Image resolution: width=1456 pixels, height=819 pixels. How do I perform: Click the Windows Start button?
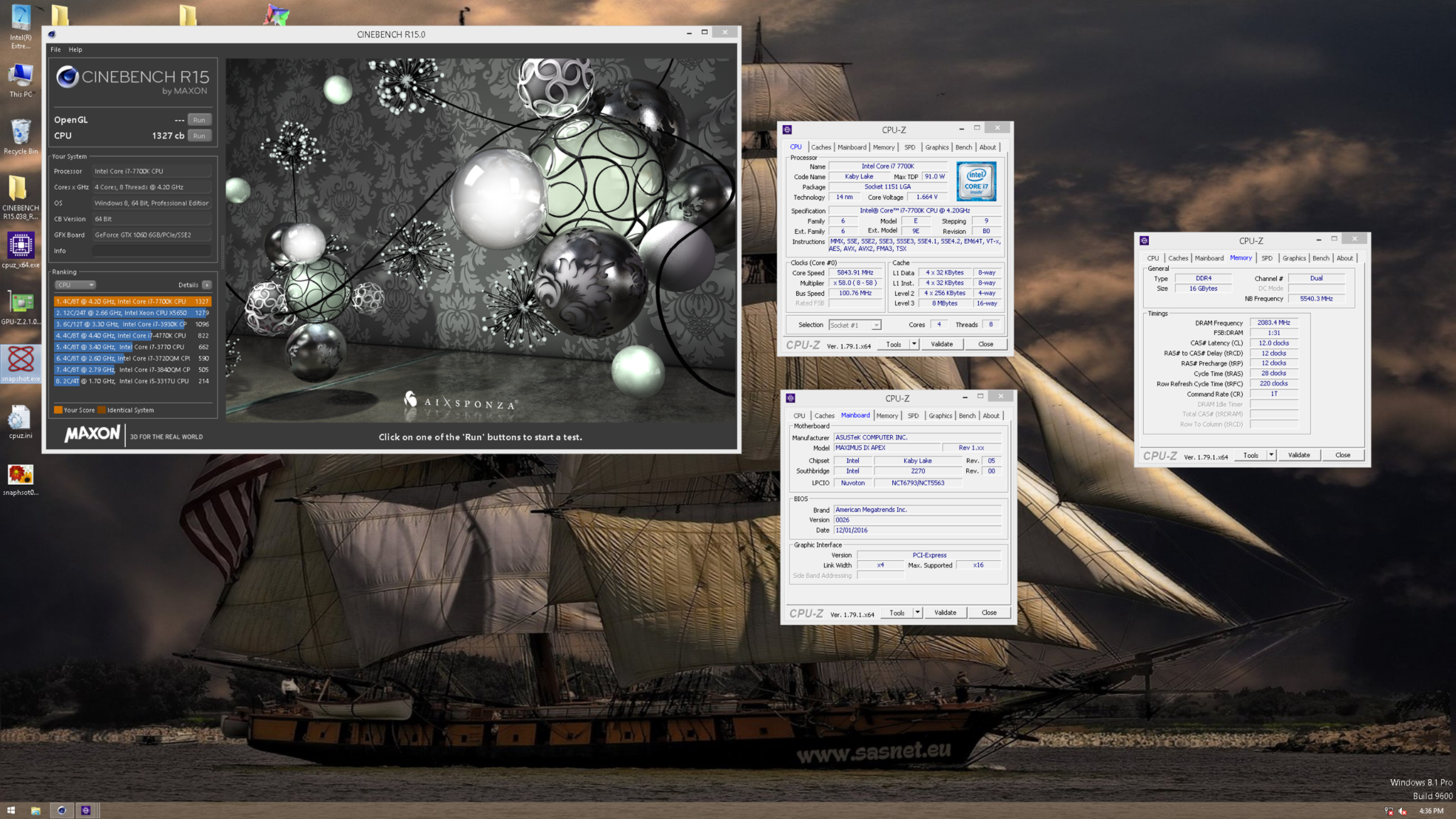point(11,810)
